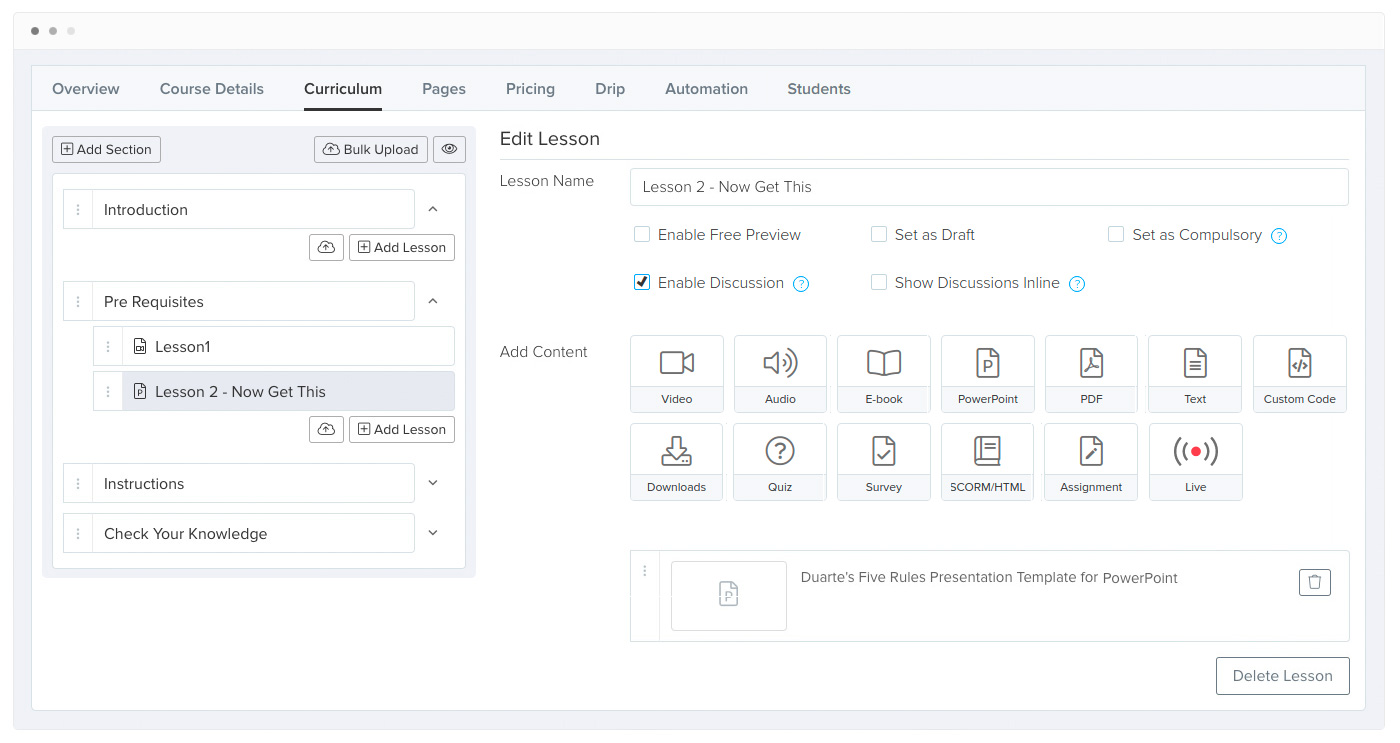Click the upload cloud icon under Introduction

(326, 247)
